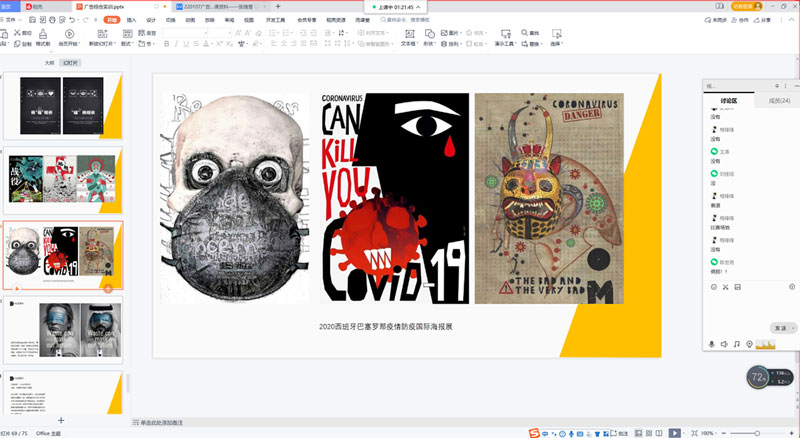Click the emoji icon in discussion panel
This screenshot has width=800, height=438.
pyautogui.click(x=713, y=287)
